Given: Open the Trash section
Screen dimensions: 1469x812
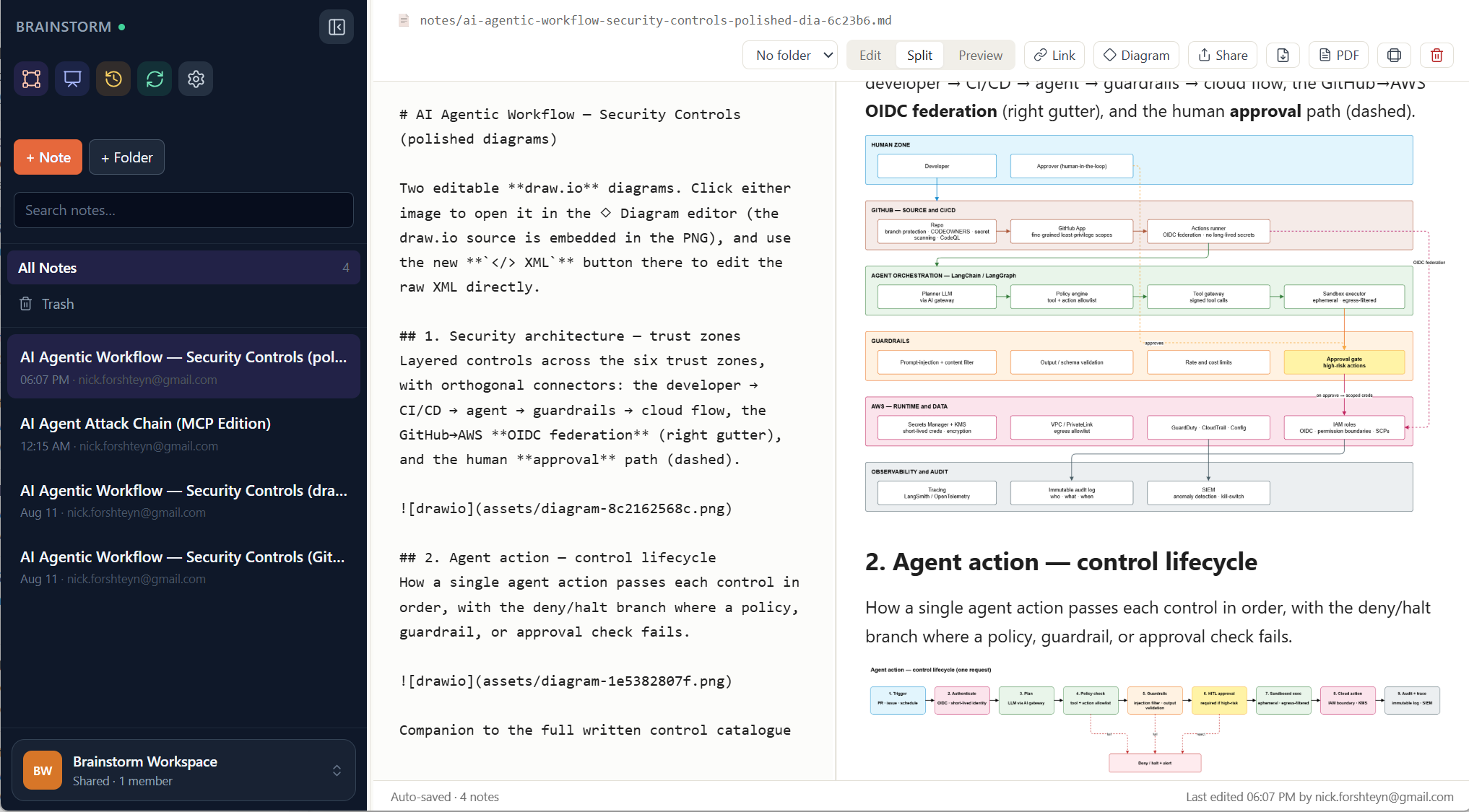Looking at the screenshot, I should pos(183,304).
